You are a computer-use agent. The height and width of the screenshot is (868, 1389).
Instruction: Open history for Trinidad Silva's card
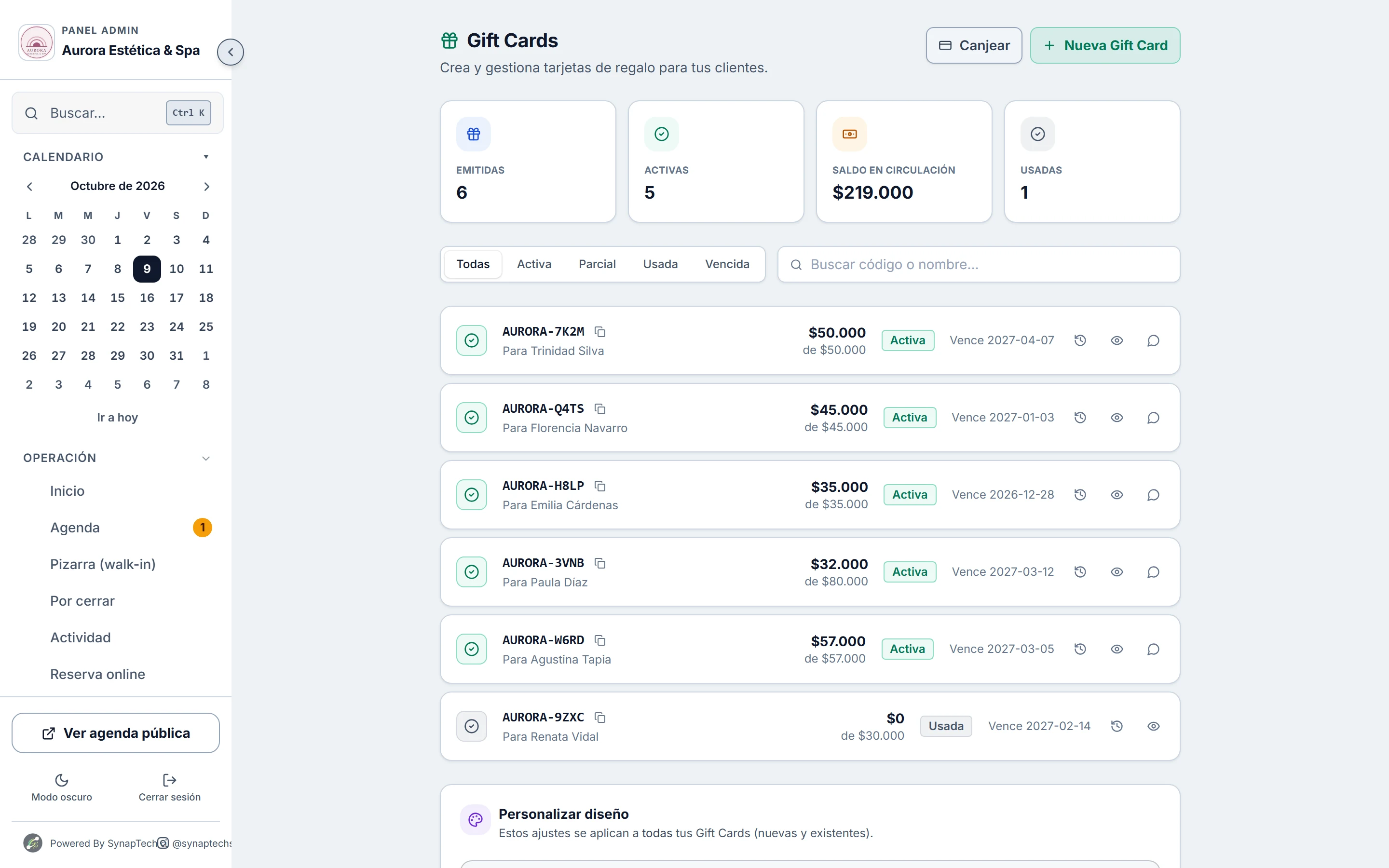(x=1080, y=340)
